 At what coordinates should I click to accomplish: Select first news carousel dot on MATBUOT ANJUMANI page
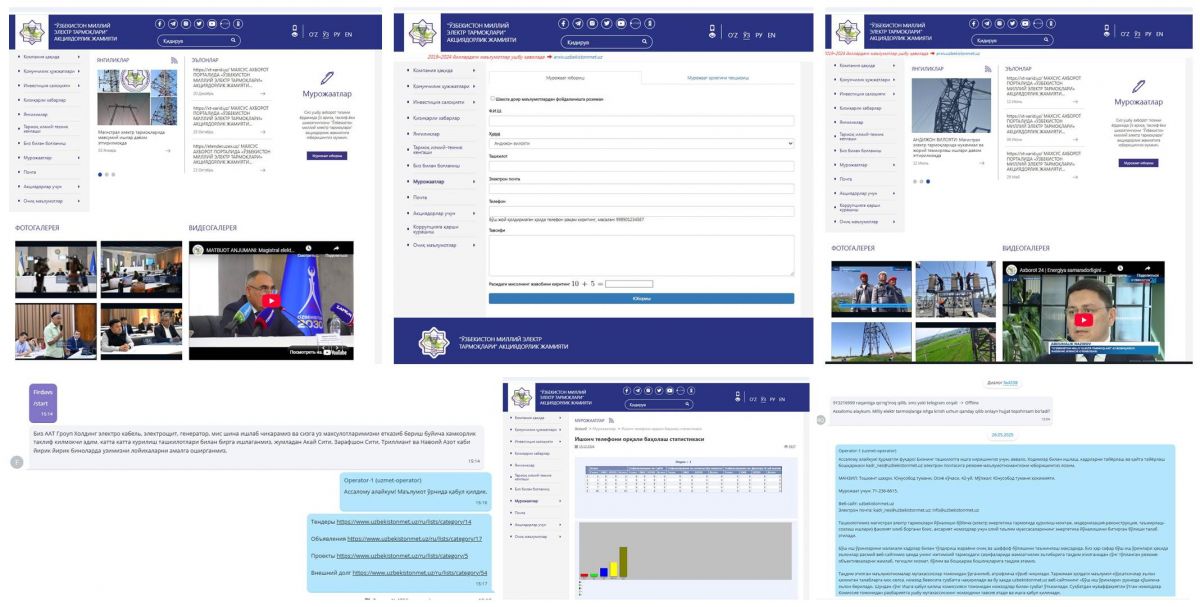pyautogui.click(x=99, y=174)
